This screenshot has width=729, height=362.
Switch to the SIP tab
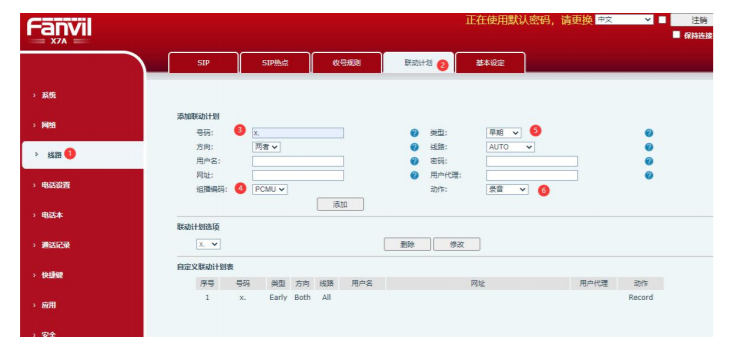(203, 63)
